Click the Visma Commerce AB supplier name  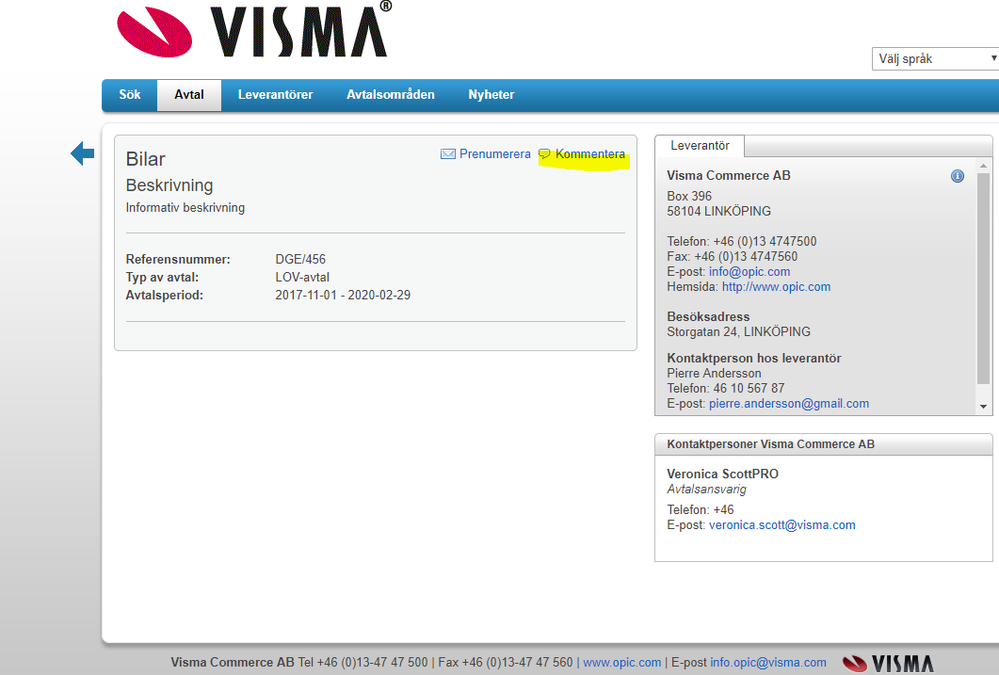click(728, 176)
